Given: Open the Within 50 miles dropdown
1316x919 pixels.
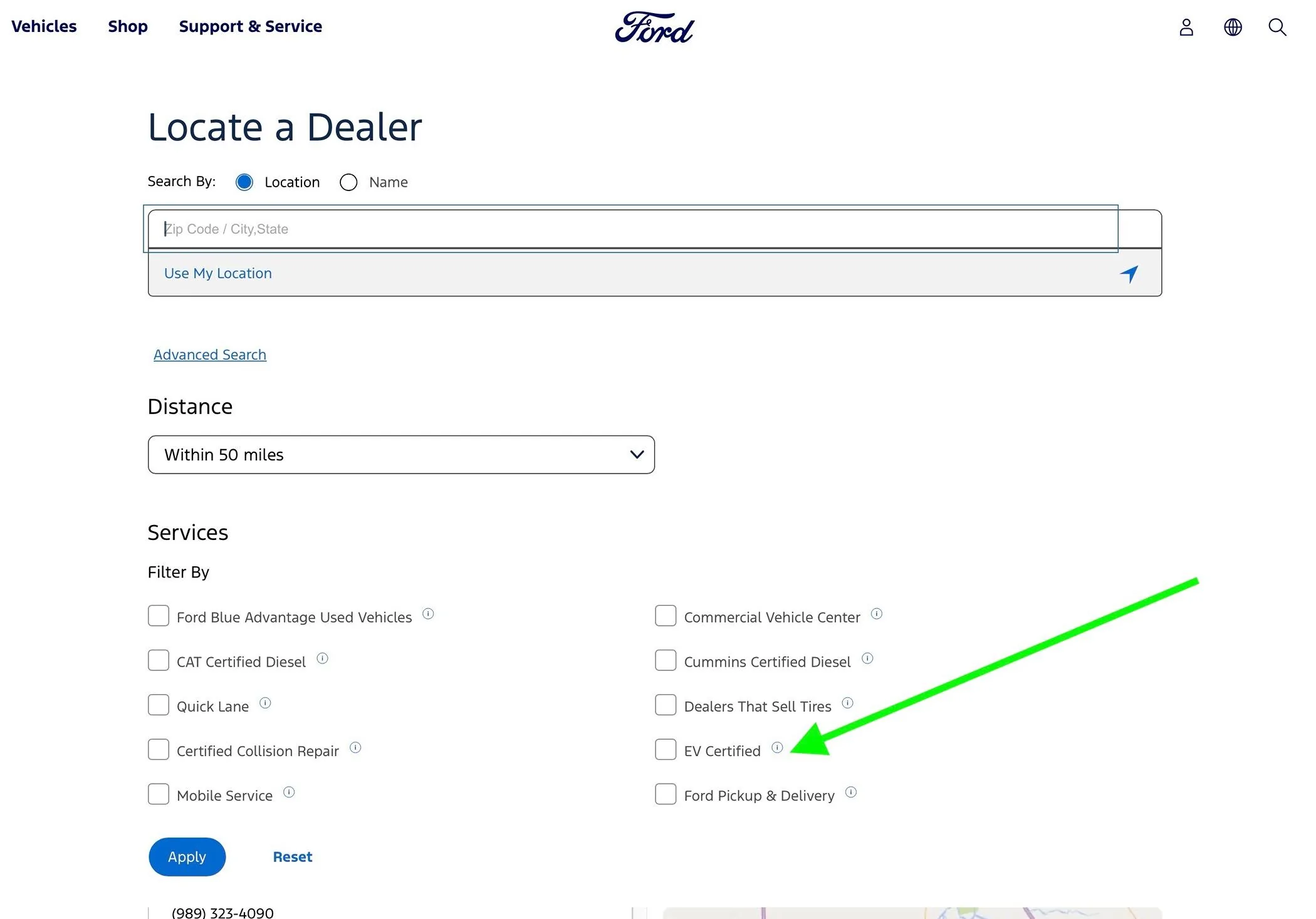Looking at the screenshot, I should 401,455.
